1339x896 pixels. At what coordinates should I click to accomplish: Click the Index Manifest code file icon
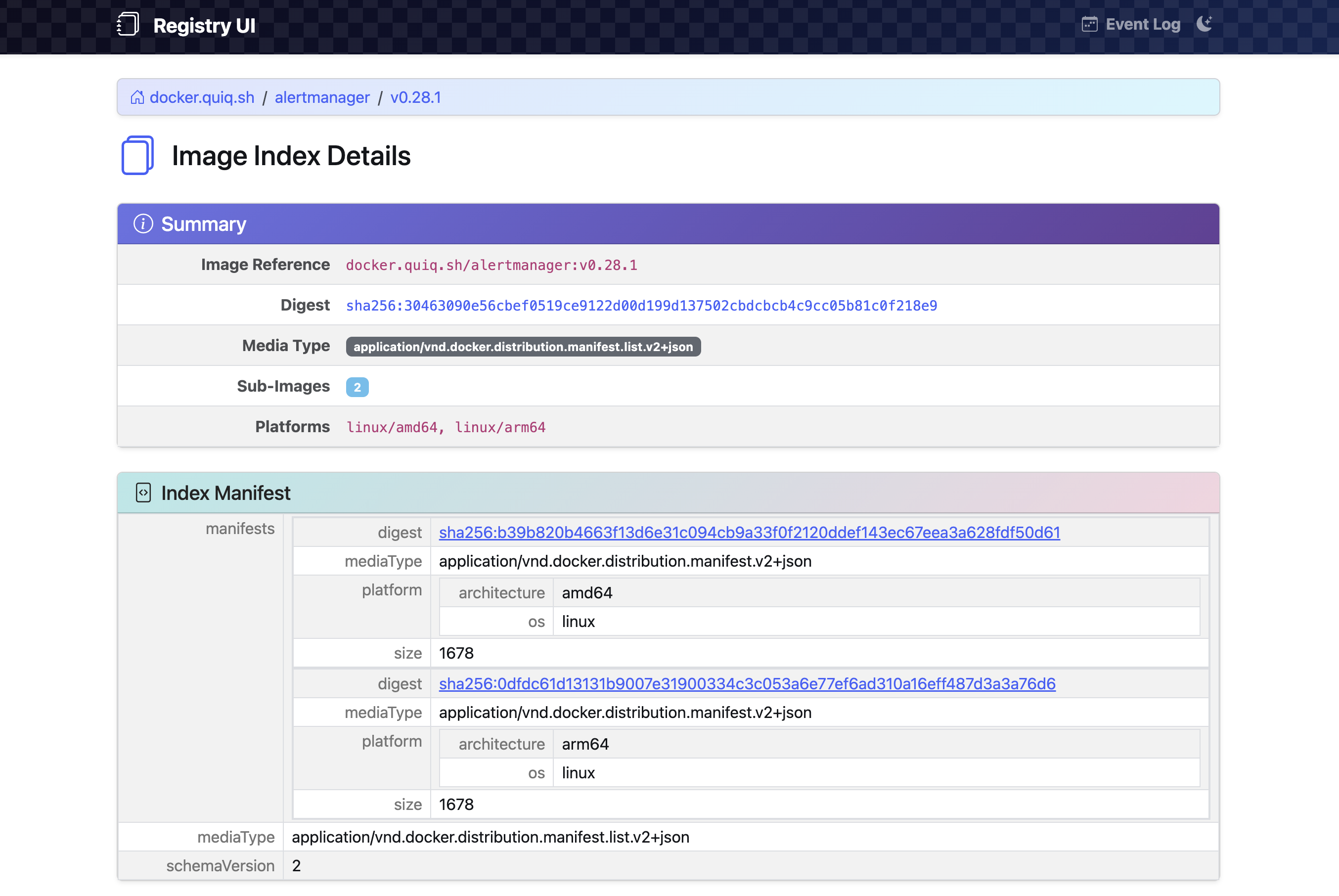click(143, 493)
